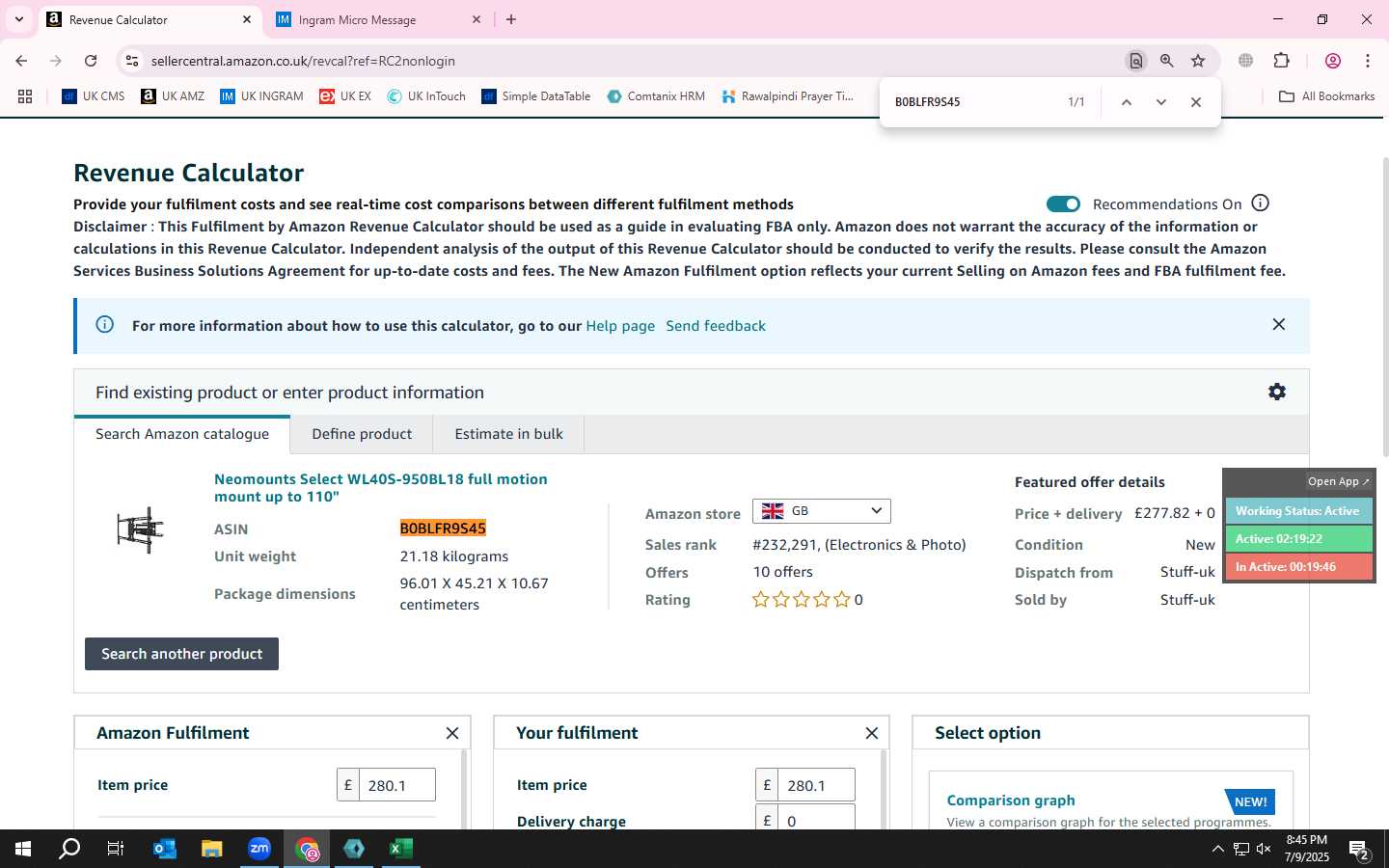Open UK INGRAM bookmark

click(261, 96)
